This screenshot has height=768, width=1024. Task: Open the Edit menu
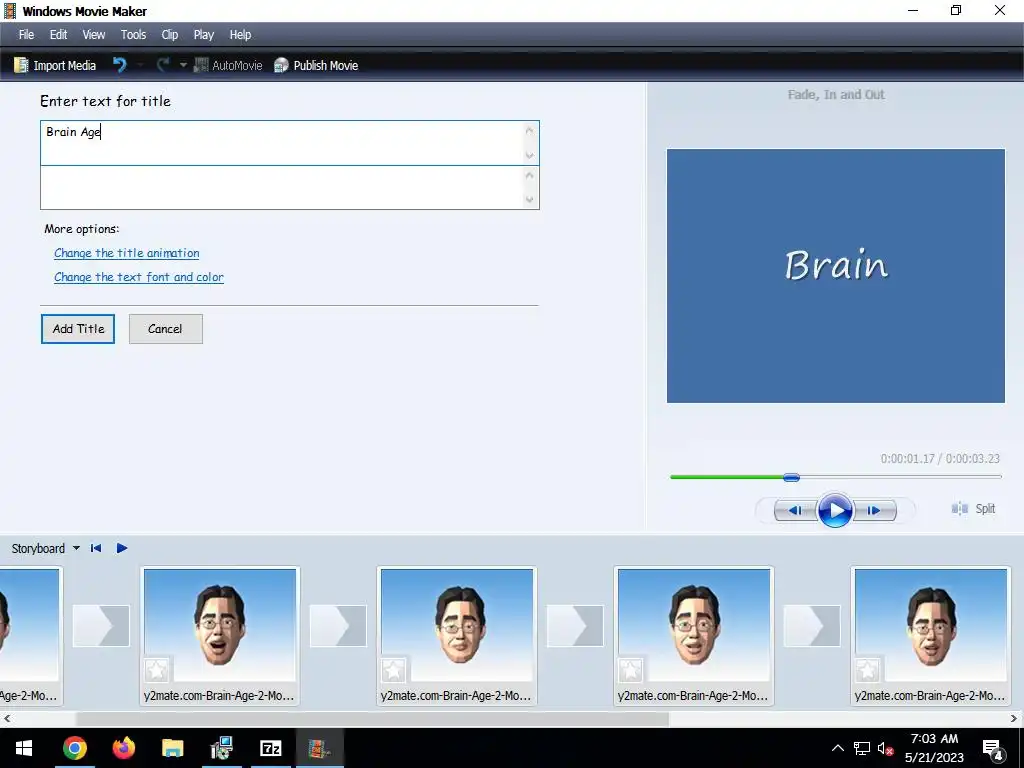[x=58, y=35]
